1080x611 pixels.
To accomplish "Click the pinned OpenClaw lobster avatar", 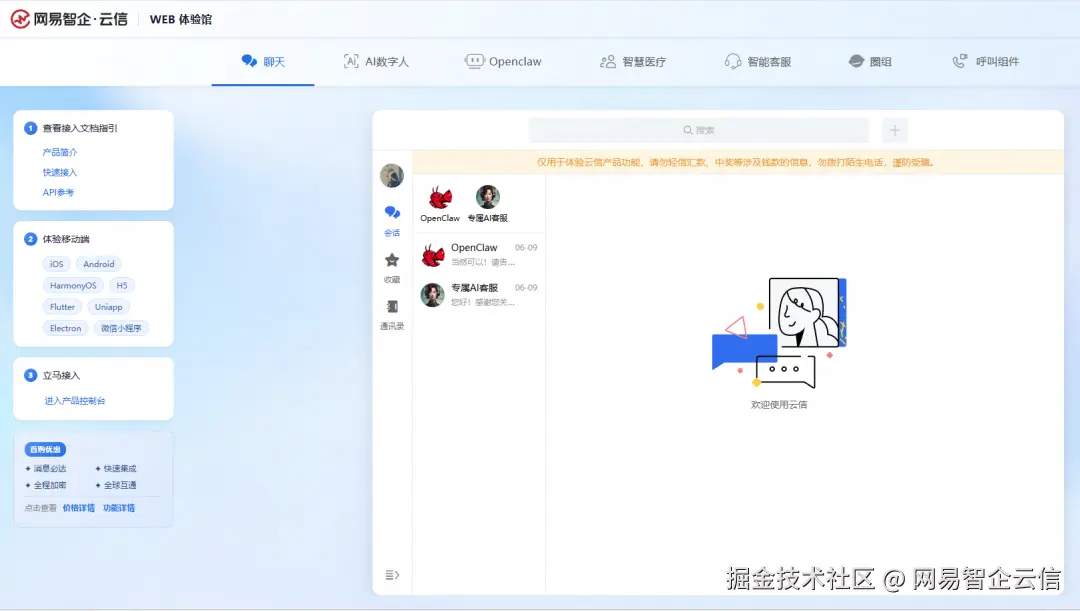I will 440,198.
